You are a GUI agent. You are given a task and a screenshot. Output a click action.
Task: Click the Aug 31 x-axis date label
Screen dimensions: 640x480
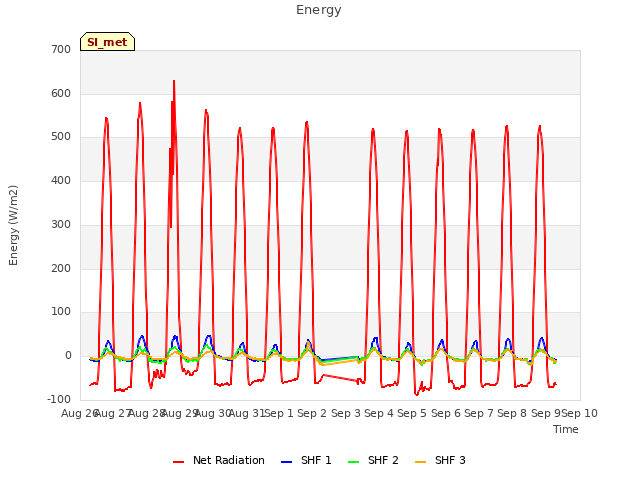(247, 413)
